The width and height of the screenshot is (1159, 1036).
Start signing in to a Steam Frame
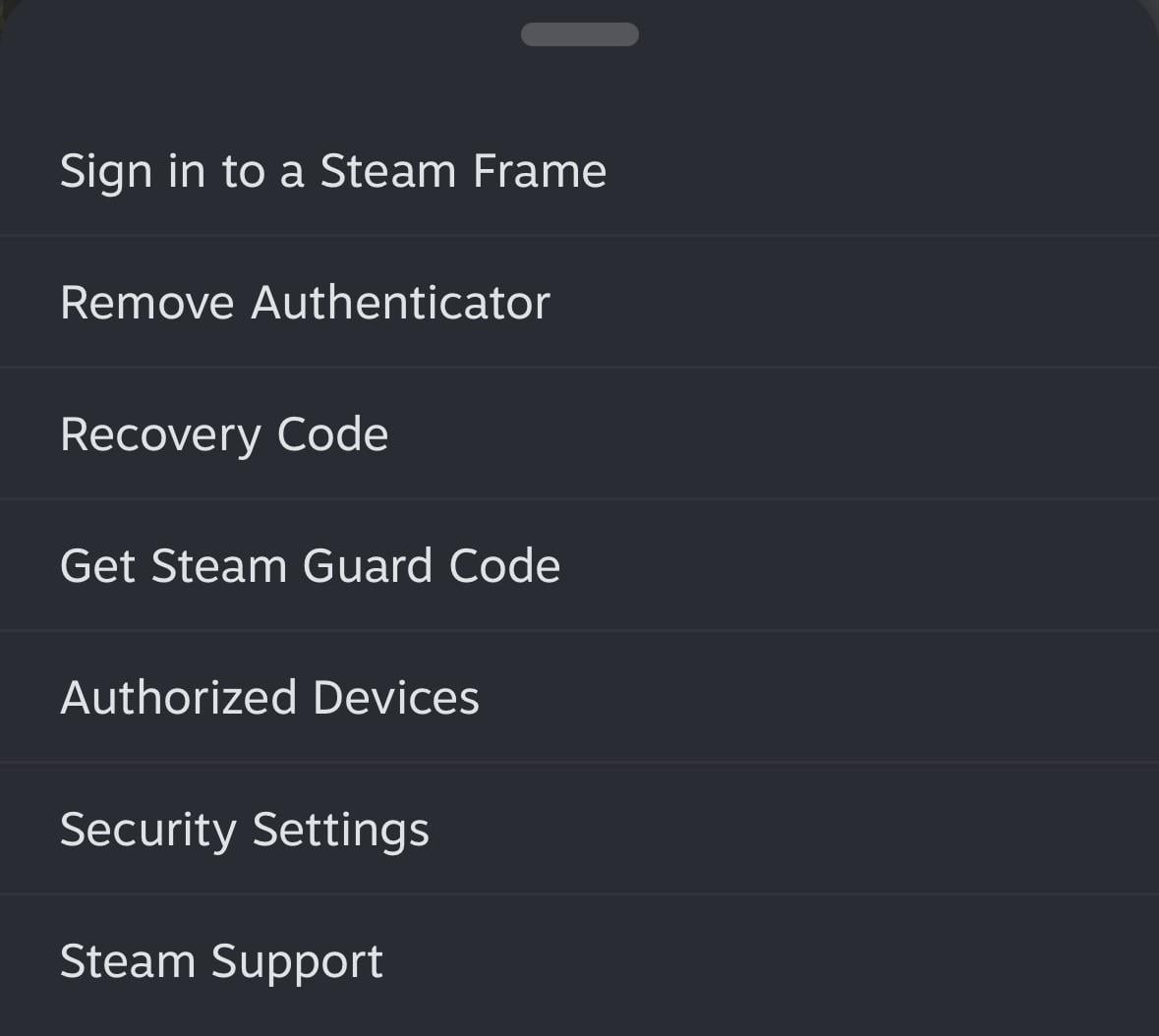coord(333,171)
